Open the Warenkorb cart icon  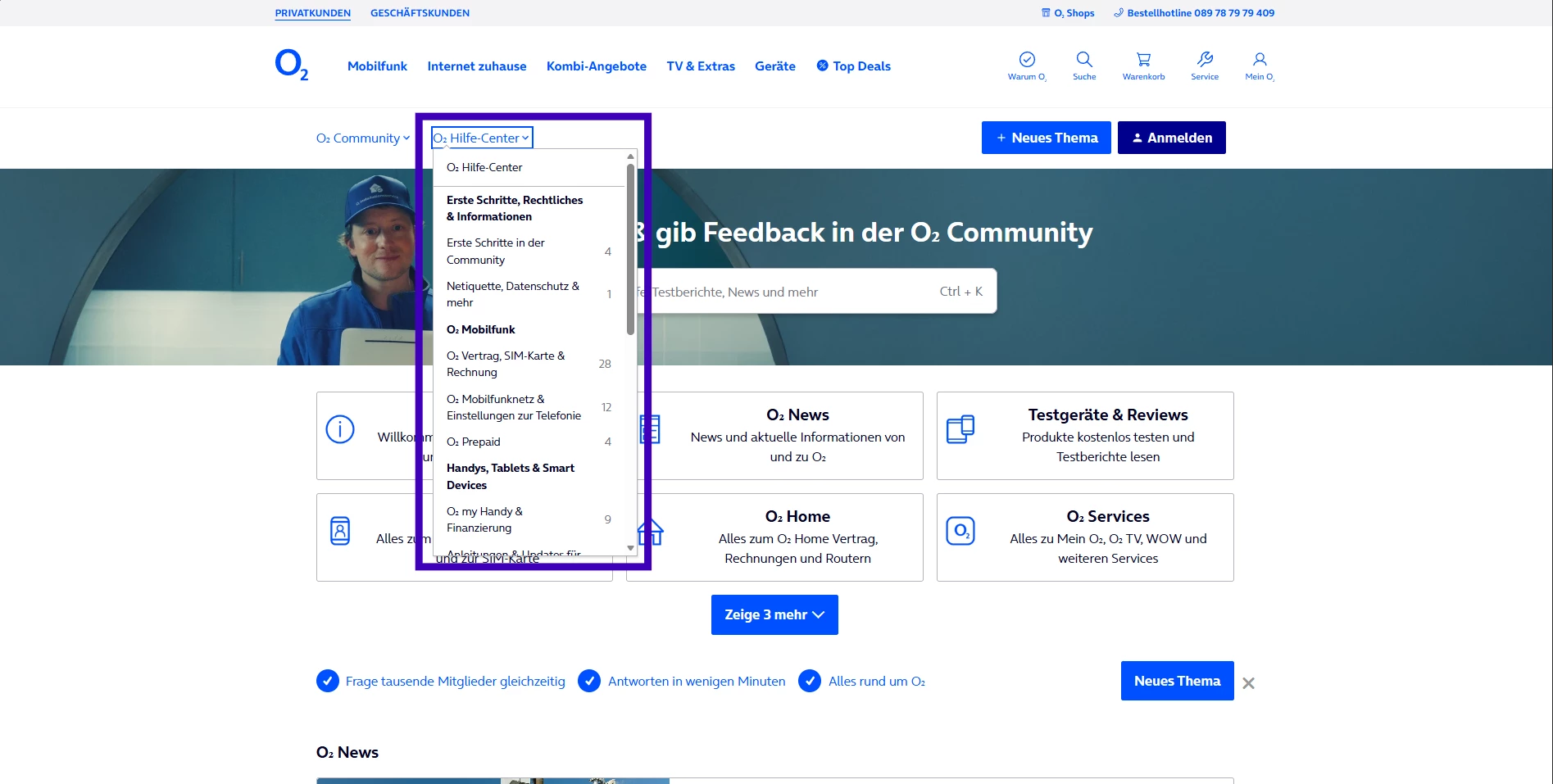(1143, 59)
